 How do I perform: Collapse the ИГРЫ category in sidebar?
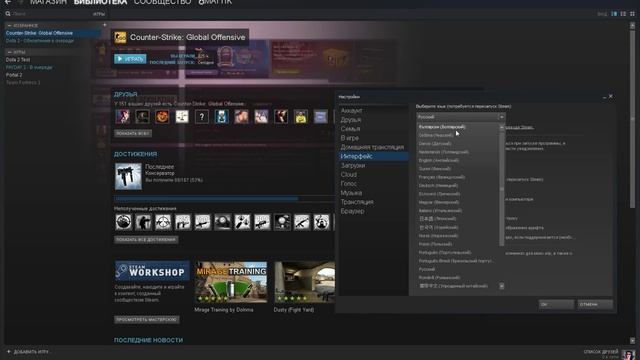(9, 52)
